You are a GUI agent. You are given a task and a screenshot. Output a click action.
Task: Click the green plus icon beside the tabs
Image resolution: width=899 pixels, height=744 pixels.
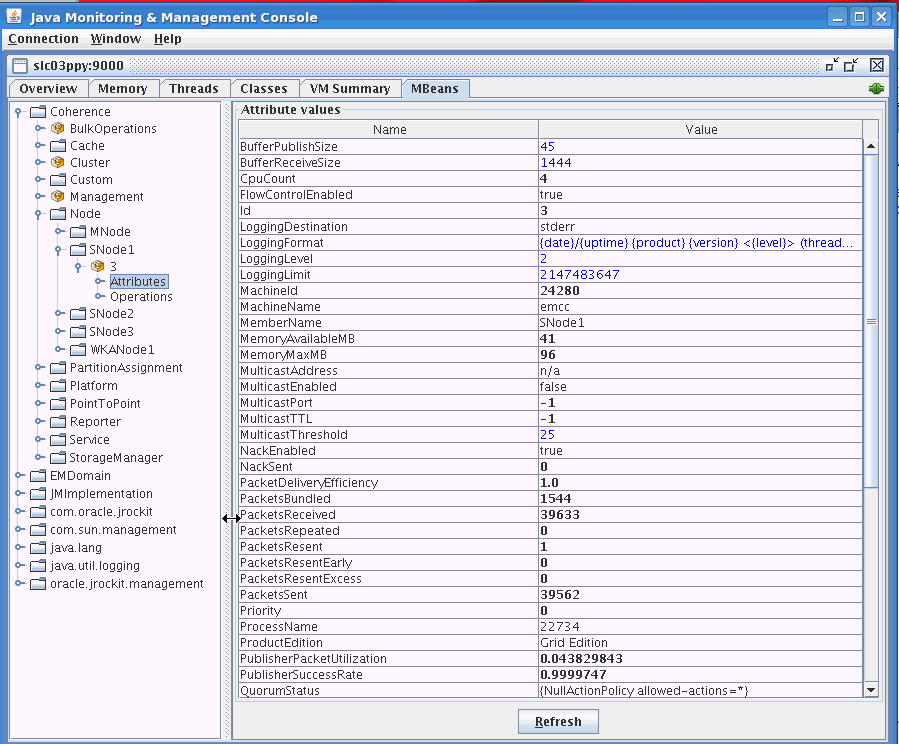coord(876,88)
